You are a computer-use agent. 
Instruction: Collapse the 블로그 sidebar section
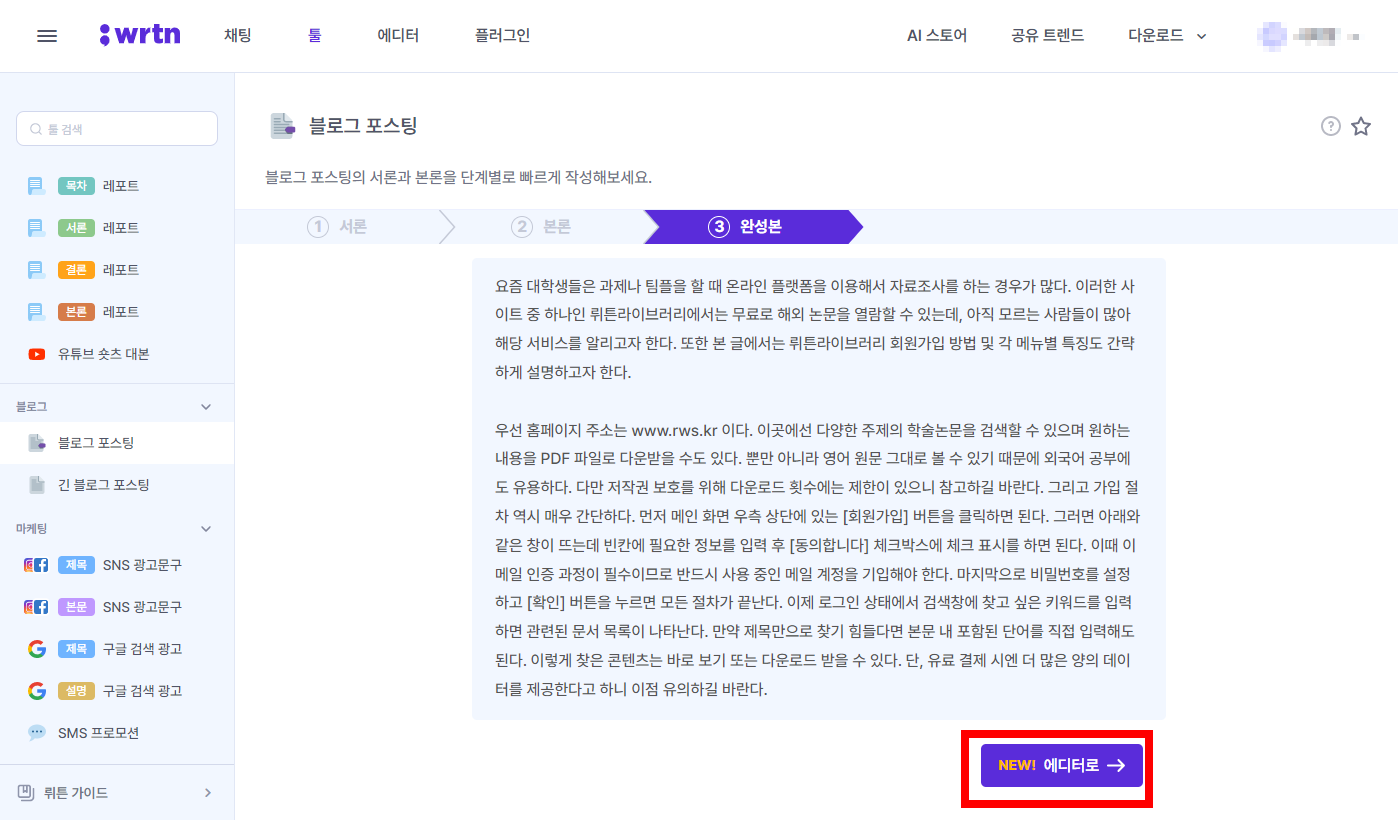[205, 405]
